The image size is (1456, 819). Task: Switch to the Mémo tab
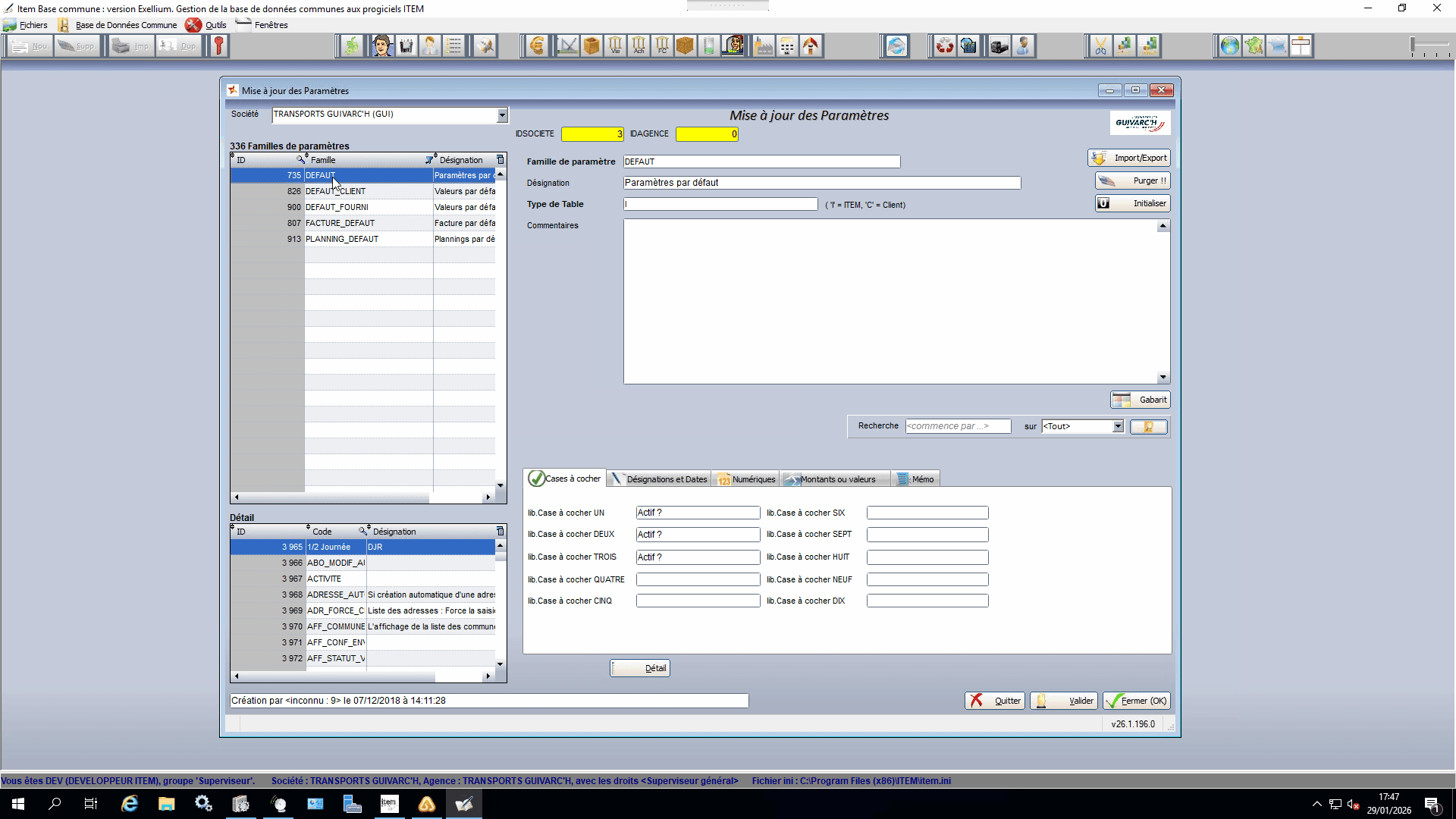tap(915, 479)
